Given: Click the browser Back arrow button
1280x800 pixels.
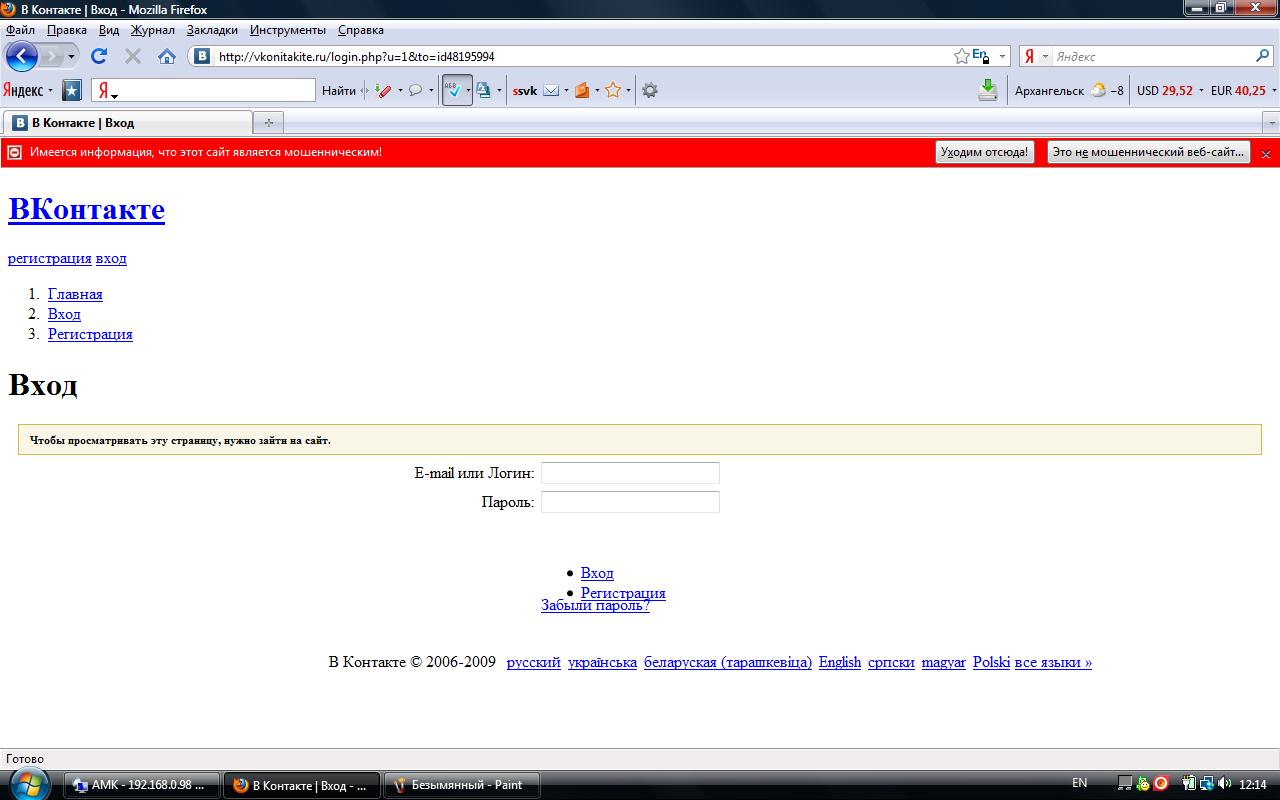Looking at the screenshot, I should (22, 56).
